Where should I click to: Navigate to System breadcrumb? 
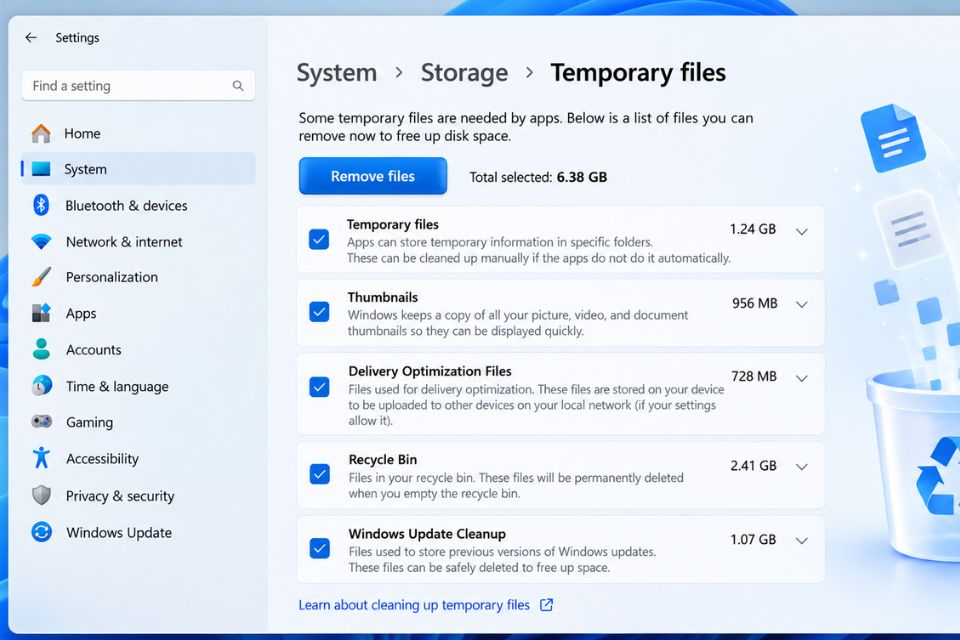tap(337, 73)
